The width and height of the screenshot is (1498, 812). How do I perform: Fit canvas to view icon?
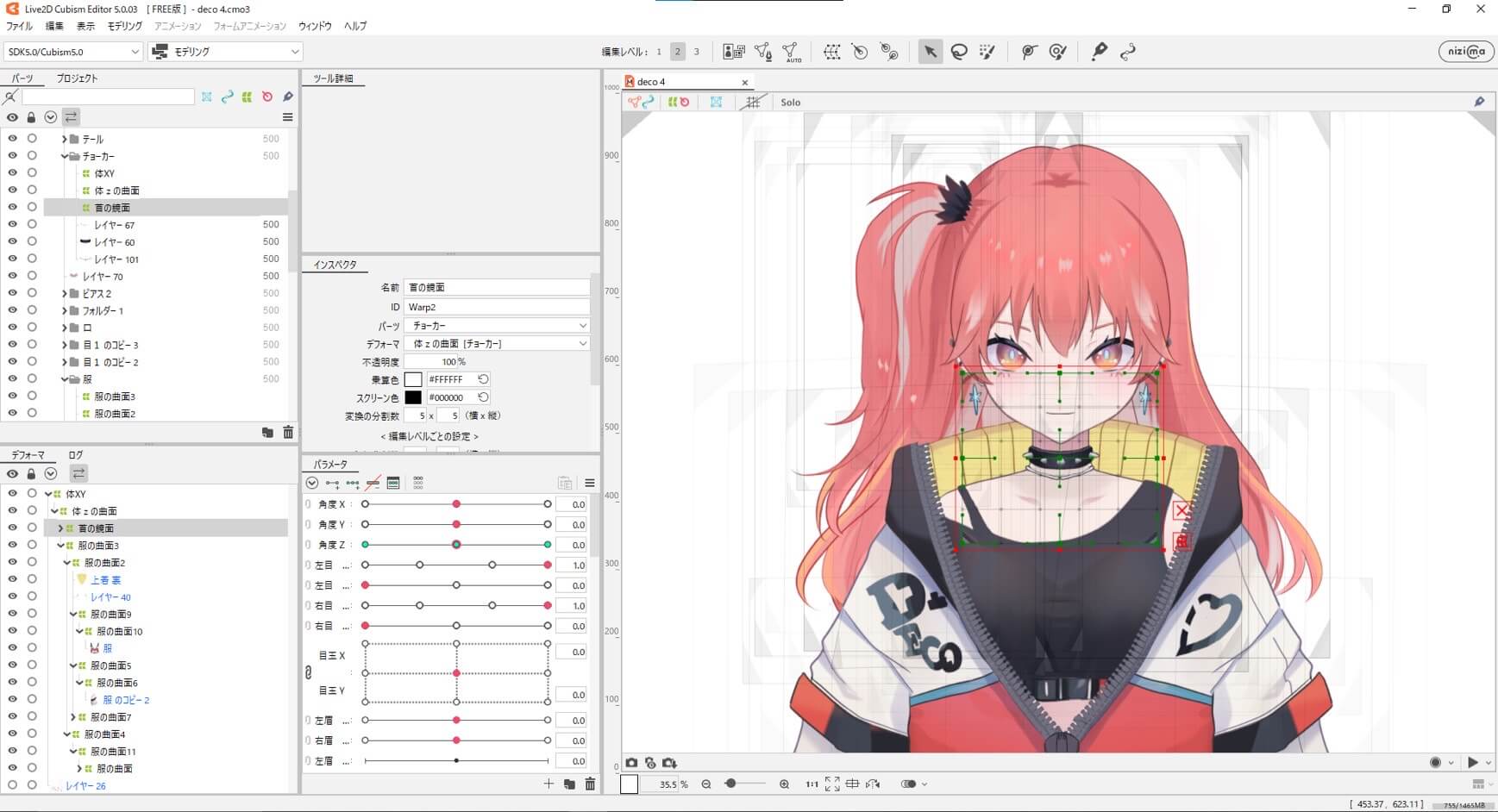pos(832,784)
